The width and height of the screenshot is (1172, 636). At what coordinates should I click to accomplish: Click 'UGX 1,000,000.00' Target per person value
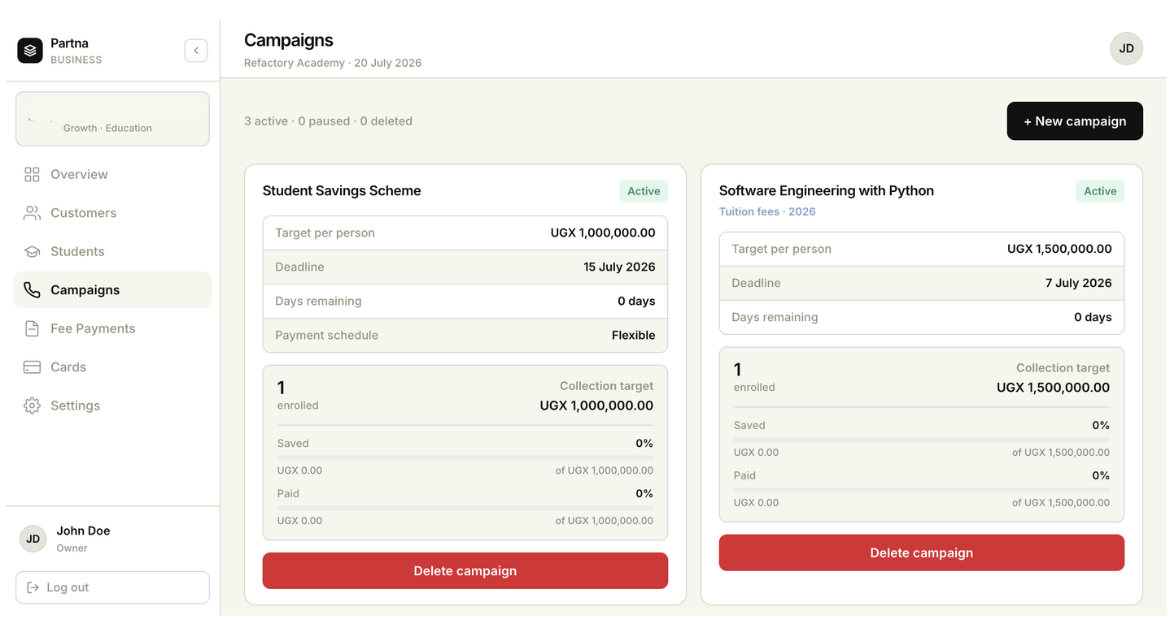point(602,233)
